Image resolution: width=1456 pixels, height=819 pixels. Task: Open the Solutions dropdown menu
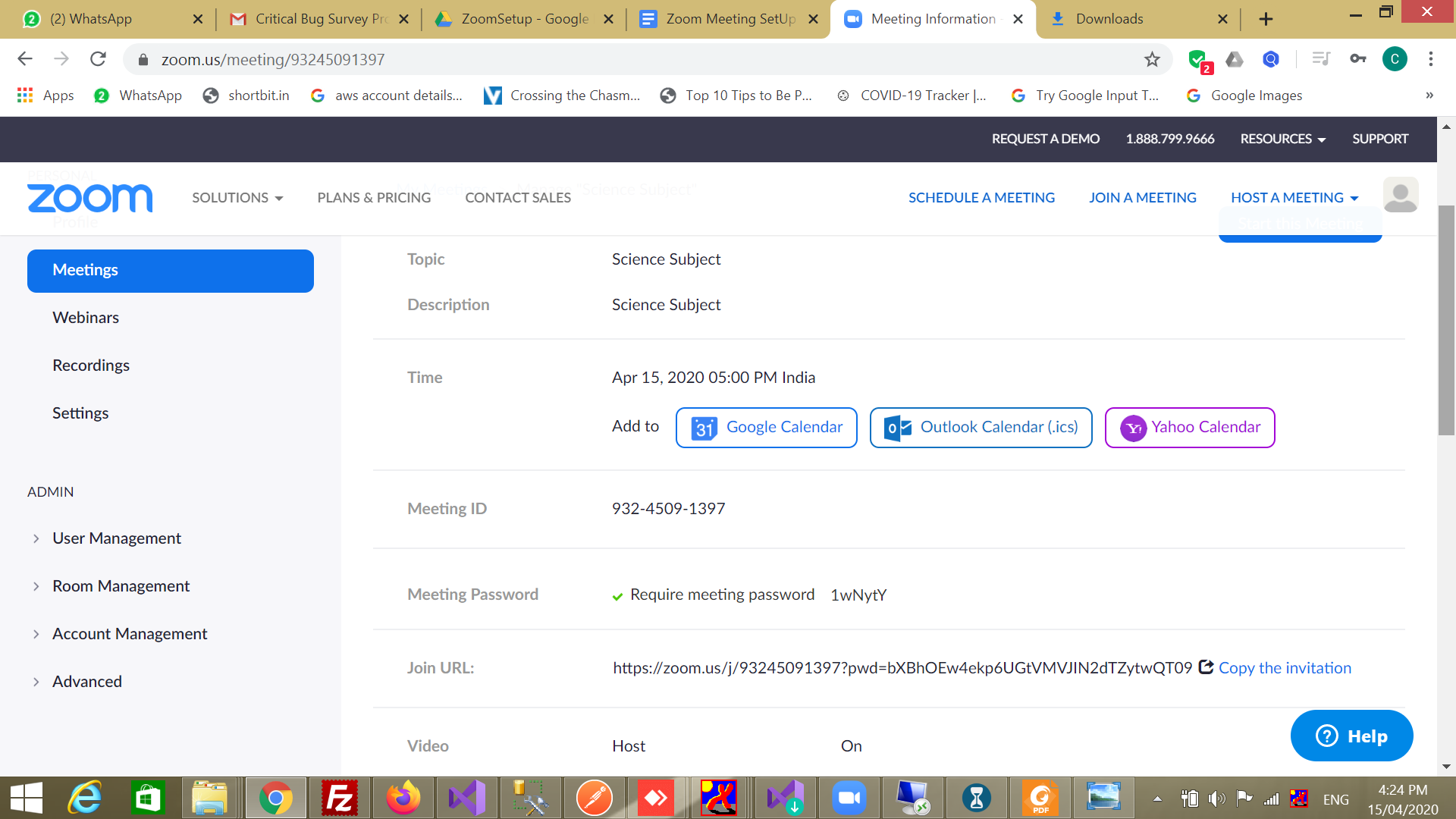point(237,198)
